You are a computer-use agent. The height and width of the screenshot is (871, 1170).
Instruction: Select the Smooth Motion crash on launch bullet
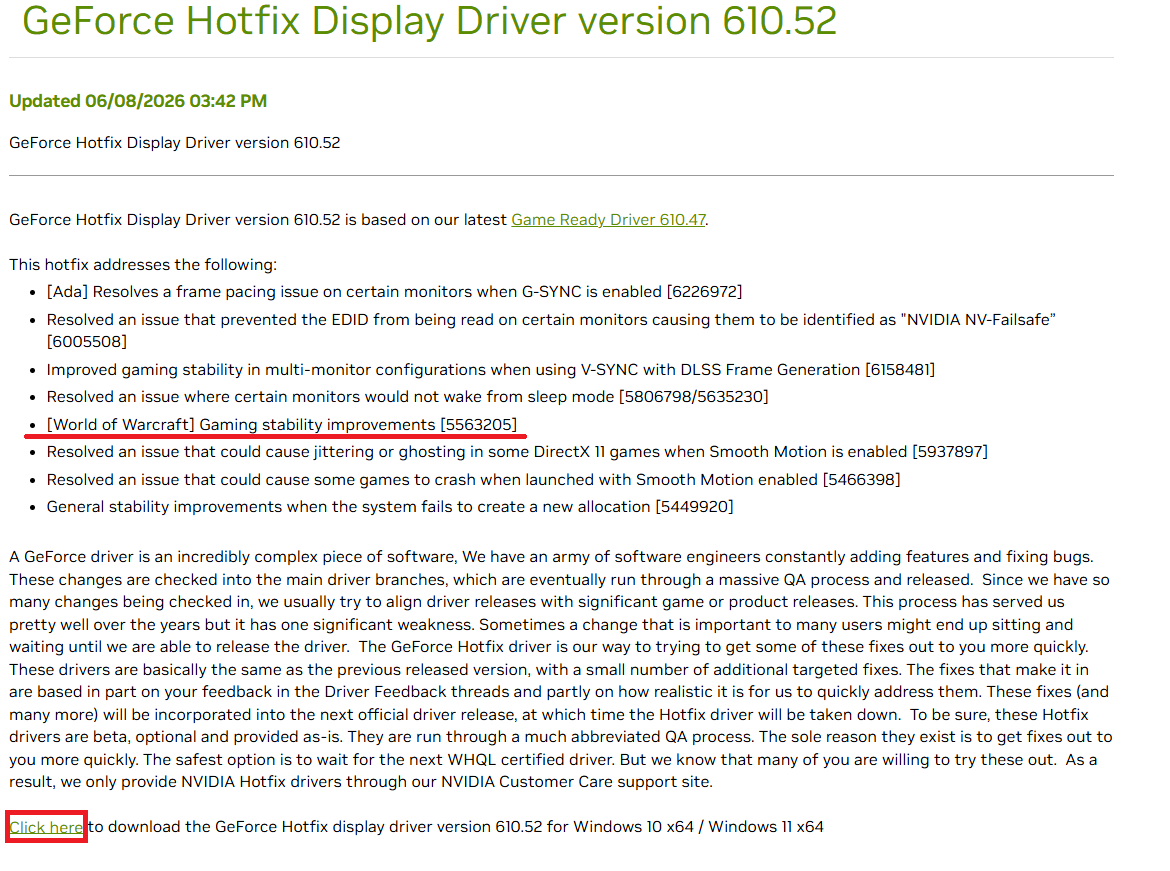(473, 480)
